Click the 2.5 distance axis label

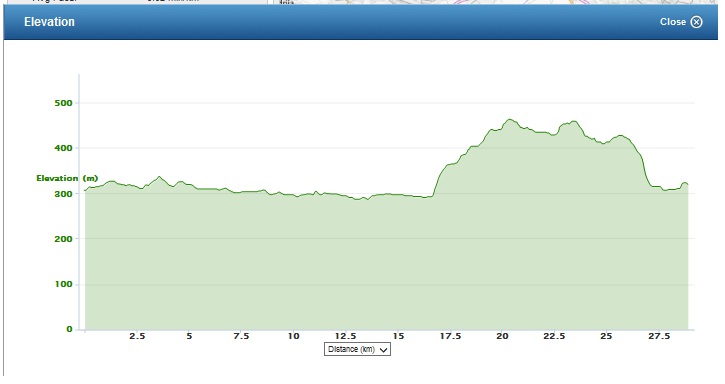[x=137, y=336]
